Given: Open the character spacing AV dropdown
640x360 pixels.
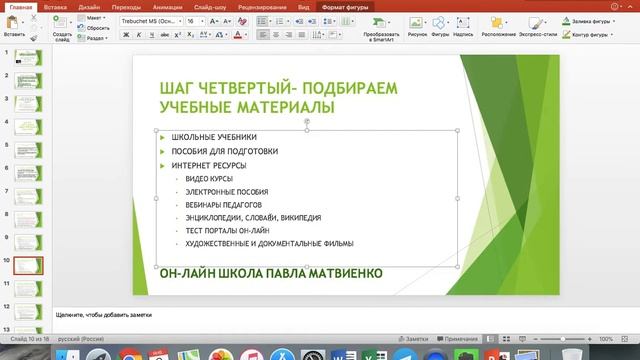Looking at the screenshot, I should pyautogui.click(x=205, y=35).
